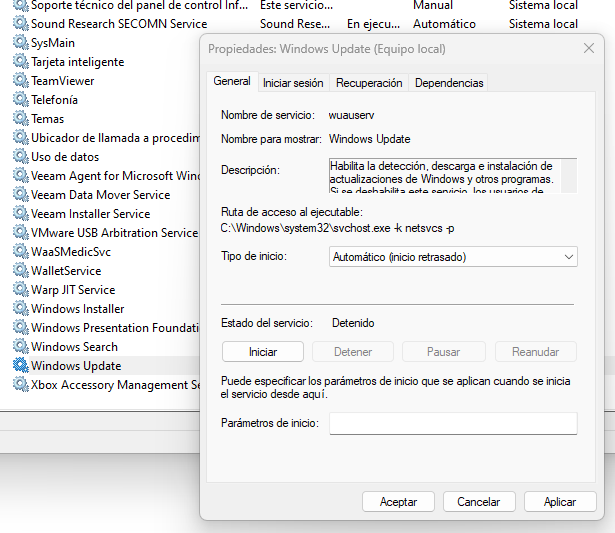This screenshot has width=615, height=533.
Task: Click the gear icon beside Temas
Action: 21,118
